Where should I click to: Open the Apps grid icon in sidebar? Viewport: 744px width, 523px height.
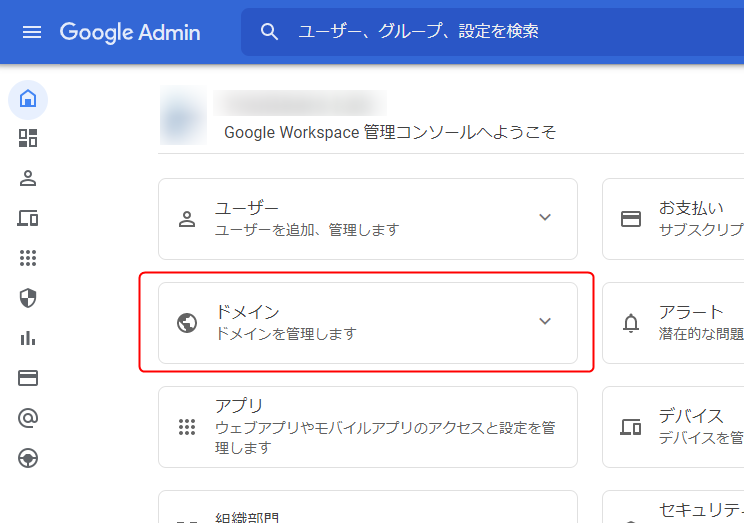coord(28,258)
